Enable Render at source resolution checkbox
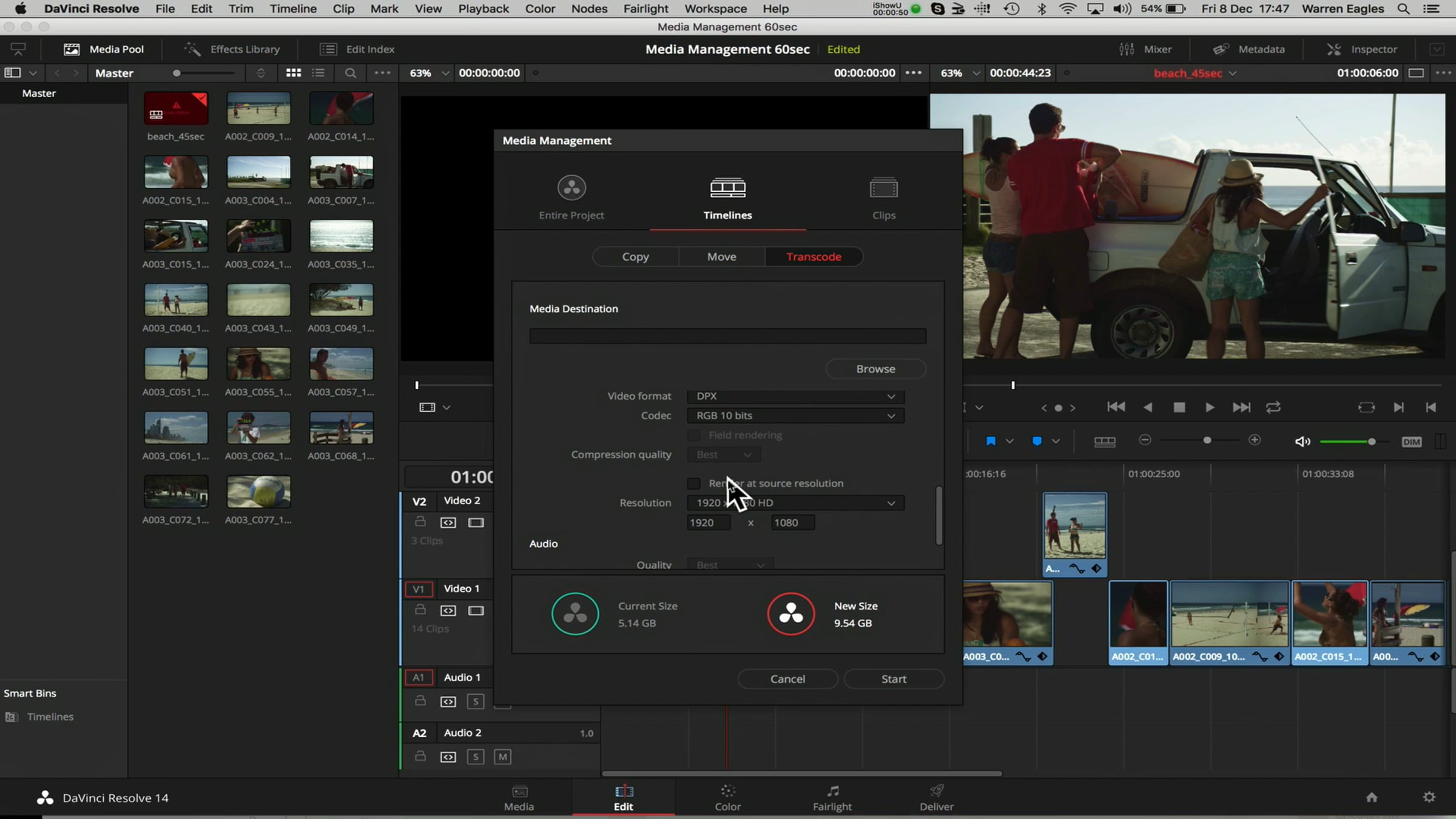This screenshot has height=819, width=1456. tap(693, 484)
